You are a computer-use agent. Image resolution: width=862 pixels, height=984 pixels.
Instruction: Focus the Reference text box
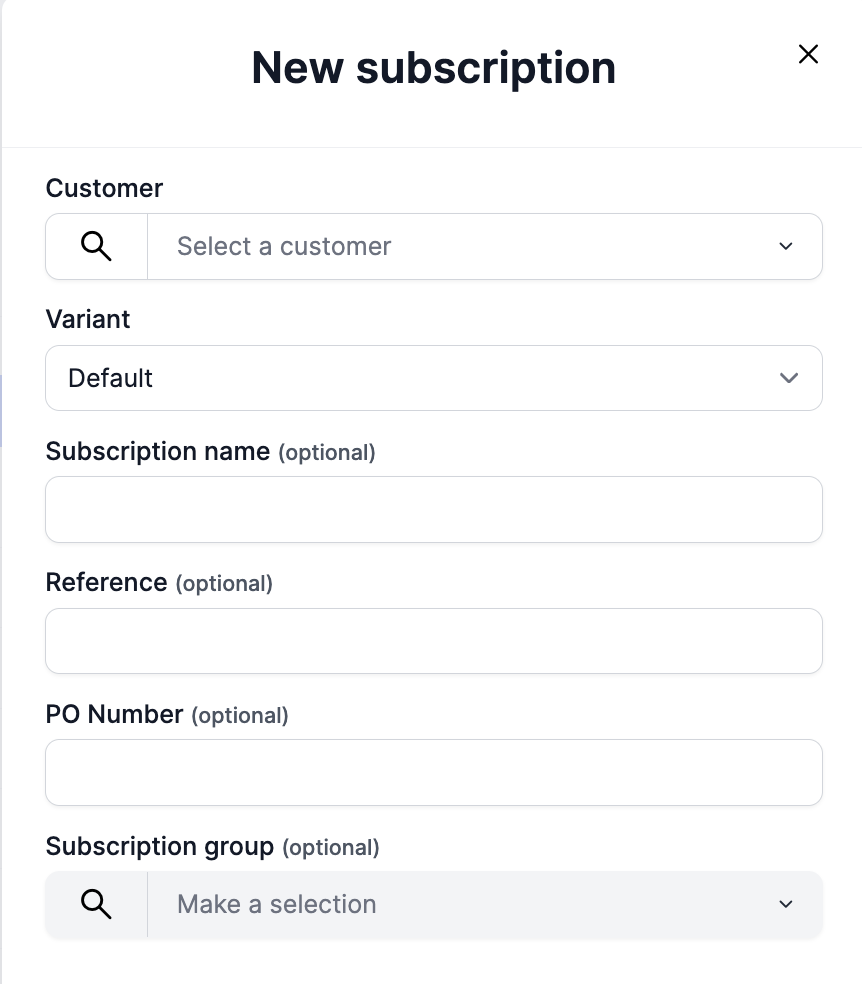pos(434,641)
